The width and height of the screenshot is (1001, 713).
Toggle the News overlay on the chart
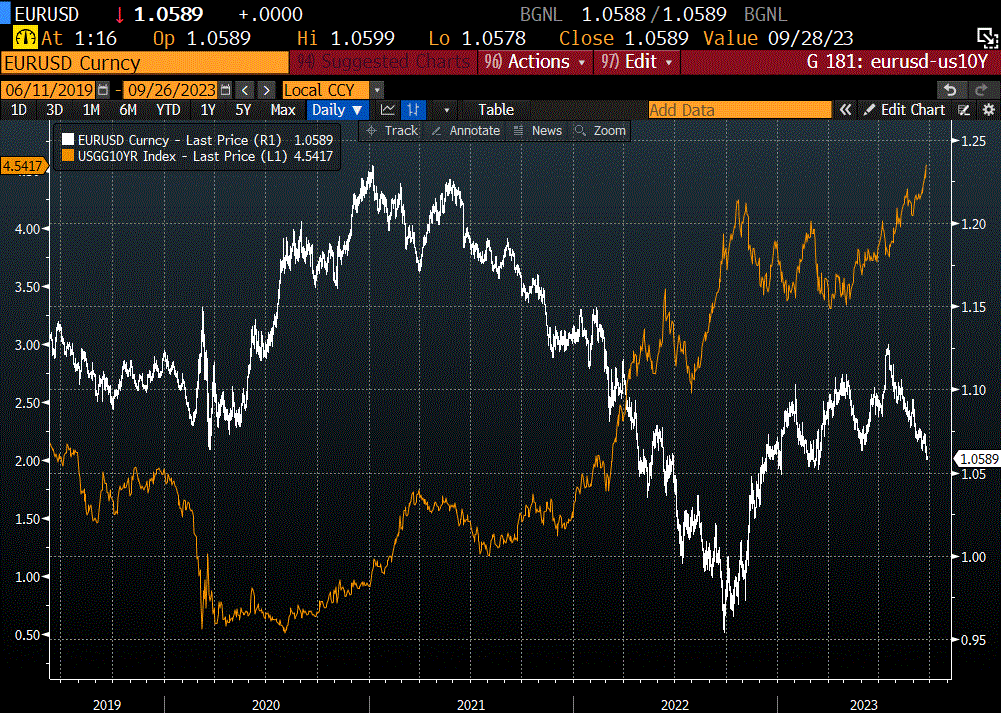(x=538, y=131)
